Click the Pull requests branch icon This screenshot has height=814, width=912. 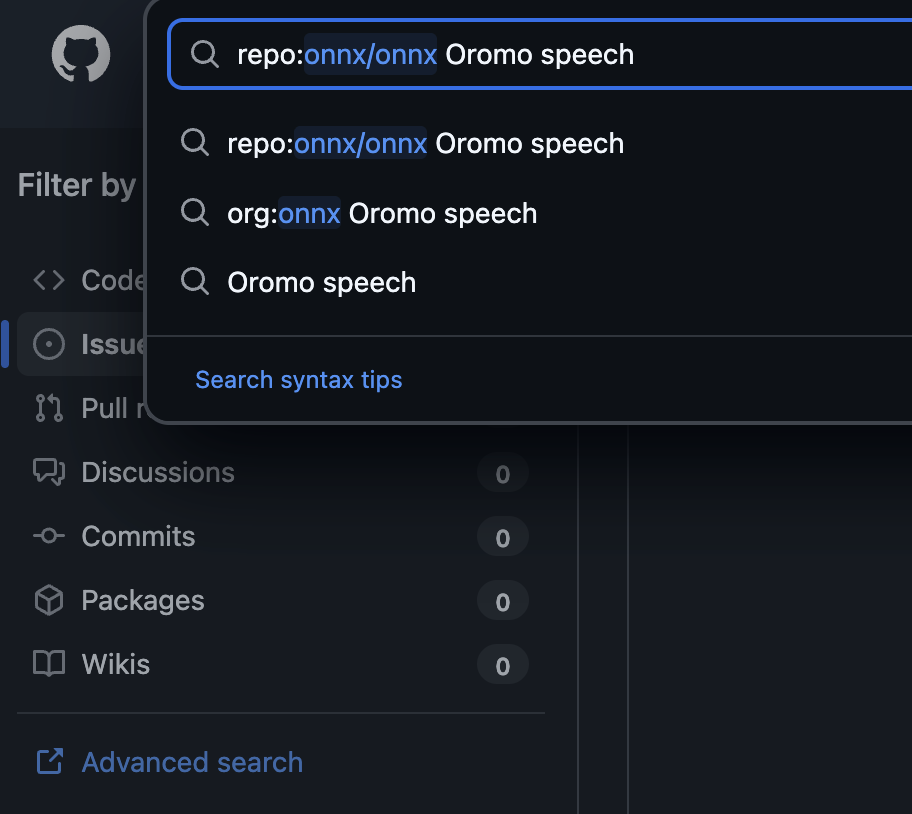pos(49,408)
